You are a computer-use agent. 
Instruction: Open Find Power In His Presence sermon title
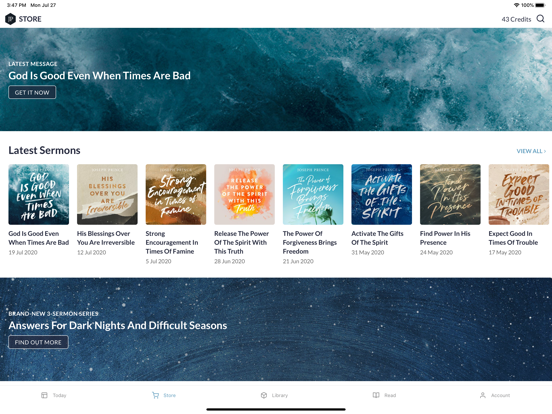[445, 238]
